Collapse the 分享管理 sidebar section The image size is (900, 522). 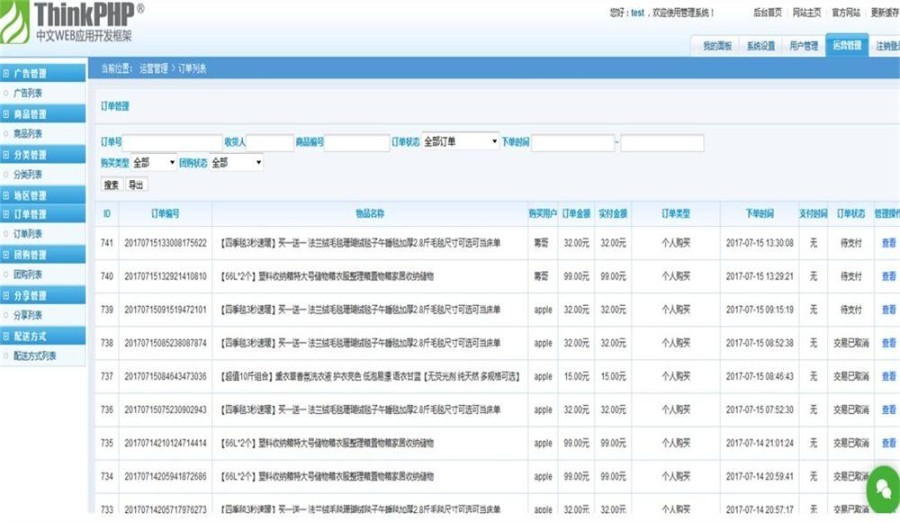(x=43, y=296)
